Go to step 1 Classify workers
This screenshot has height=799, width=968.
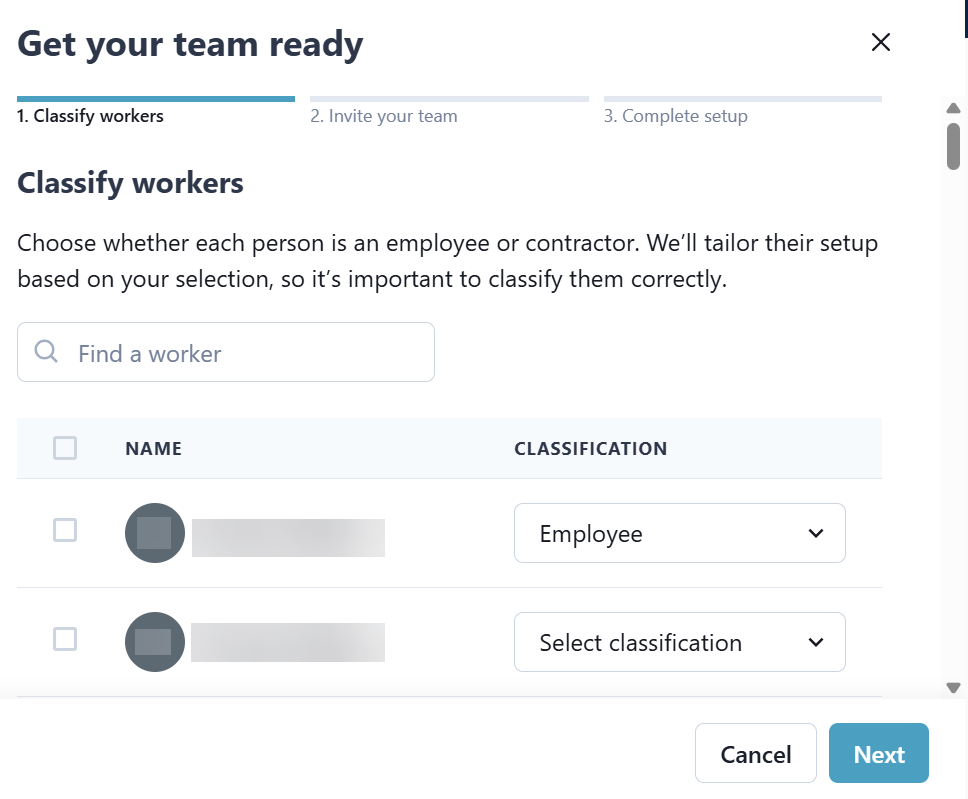click(91, 116)
